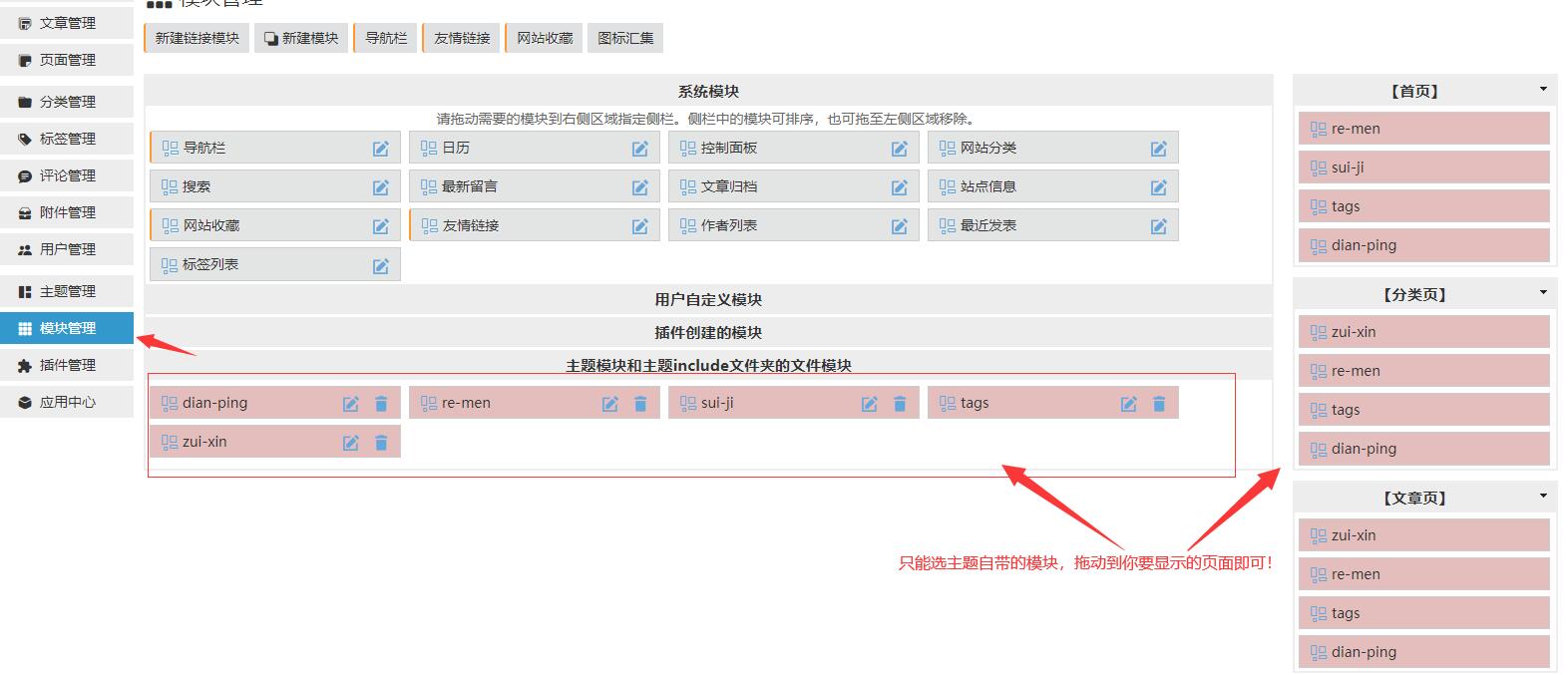Click the 用户自定义模块 section header
Image resolution: width=1568 pixels, height=675 pixels.
pos(708,299)
